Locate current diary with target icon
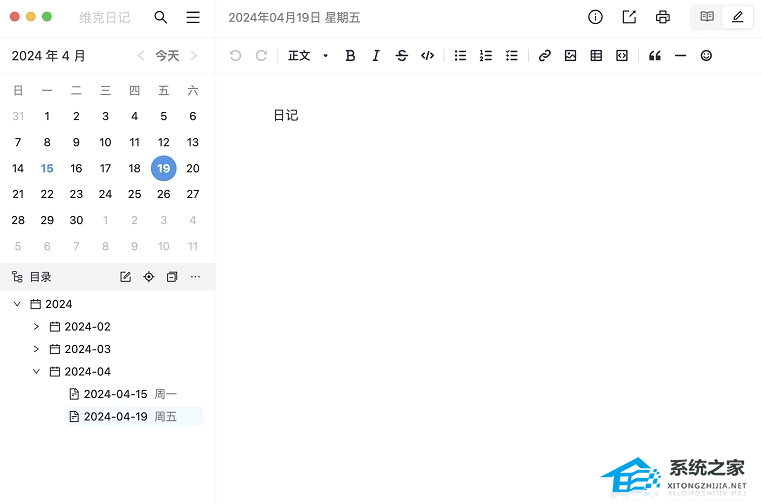762x504 pixels. tap(149, 277)
